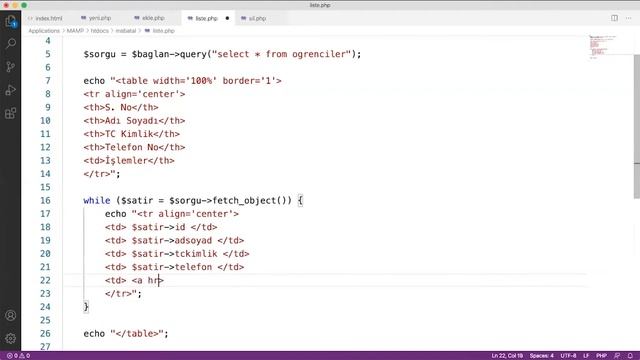The width and height of the screenshot is (640, 360).
Task: Place cursor in the $sorgu query line
Action: (x=222, y=54)
